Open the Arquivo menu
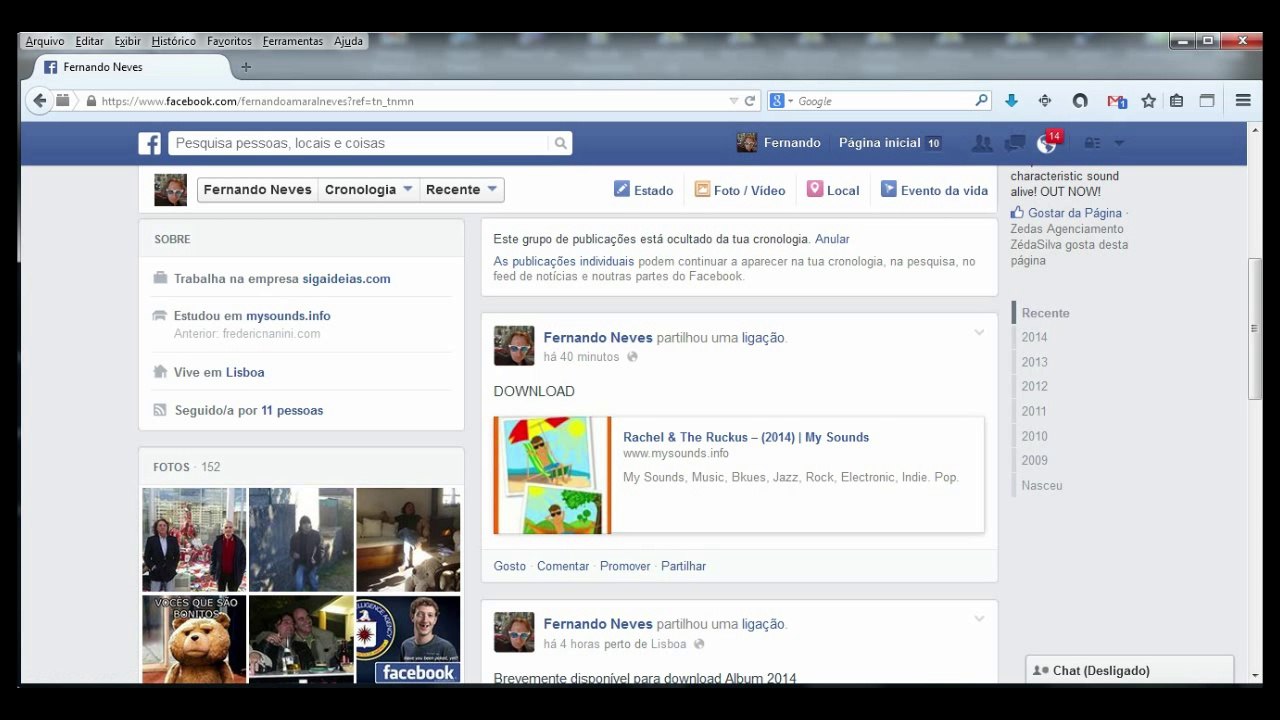This screenshot has width=1280, height=720. point(45,41)
